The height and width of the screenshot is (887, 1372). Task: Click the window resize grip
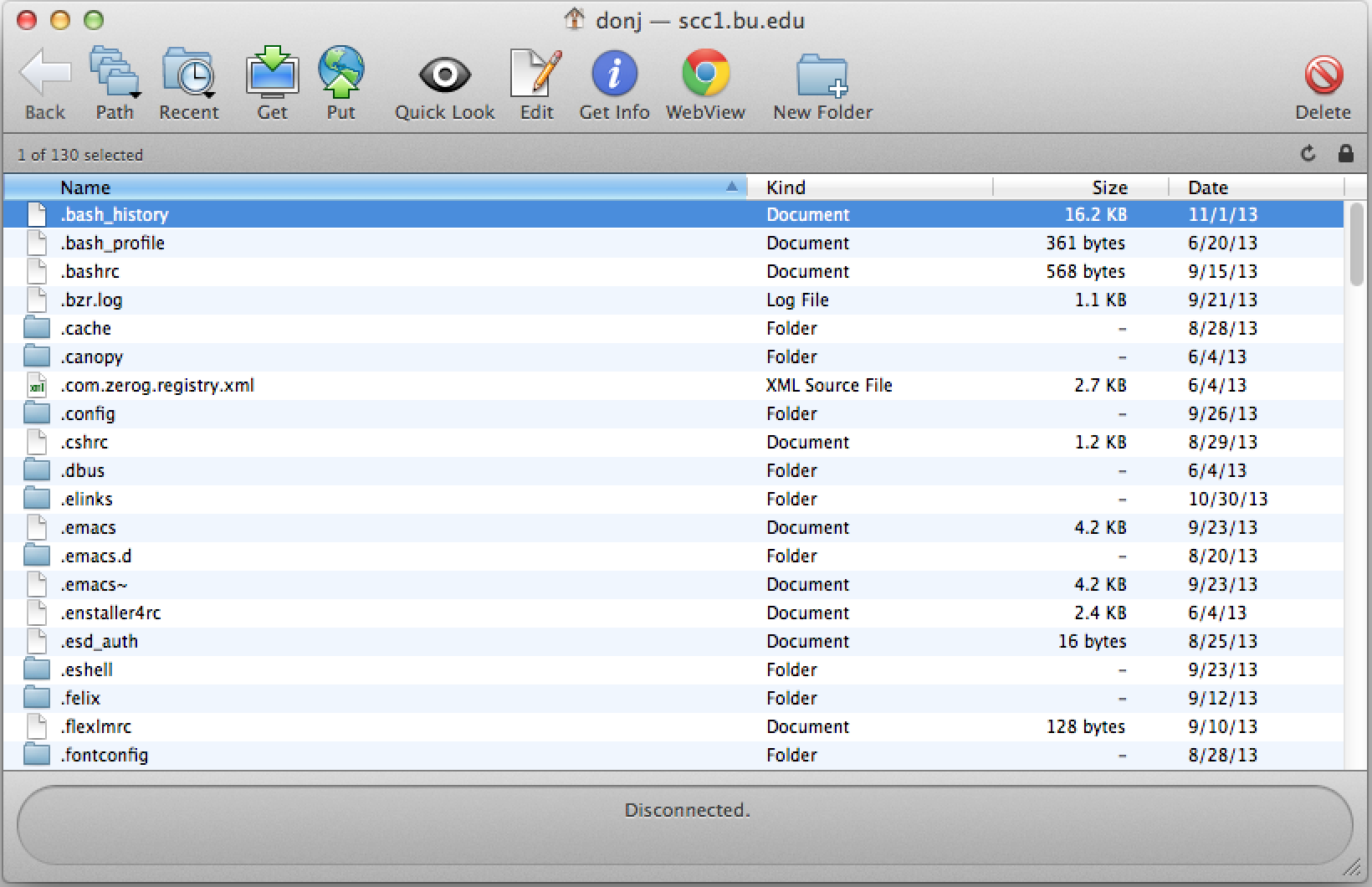point(1352,866)
